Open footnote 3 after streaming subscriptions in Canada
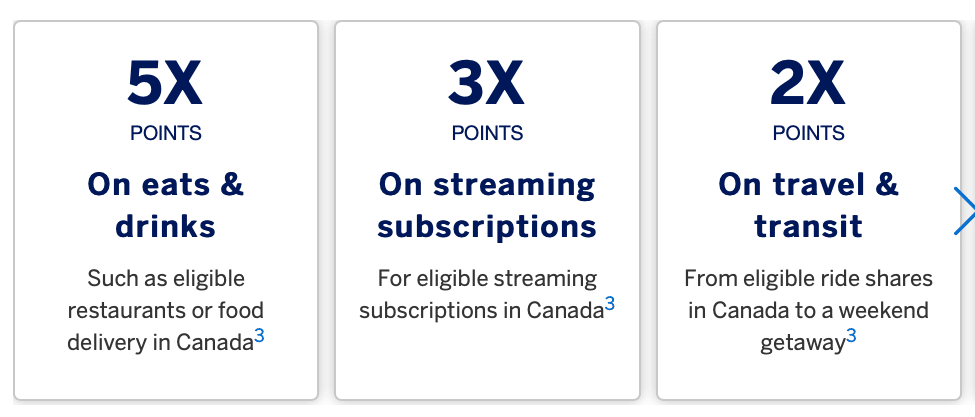 coord(609,303)
